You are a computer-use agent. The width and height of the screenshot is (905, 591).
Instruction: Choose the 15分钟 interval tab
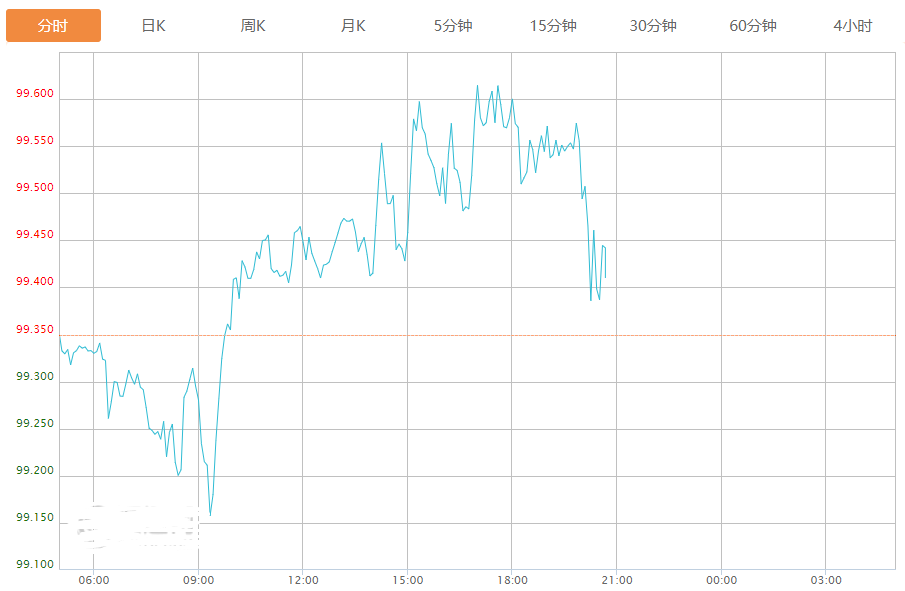(x=553, y=26)
